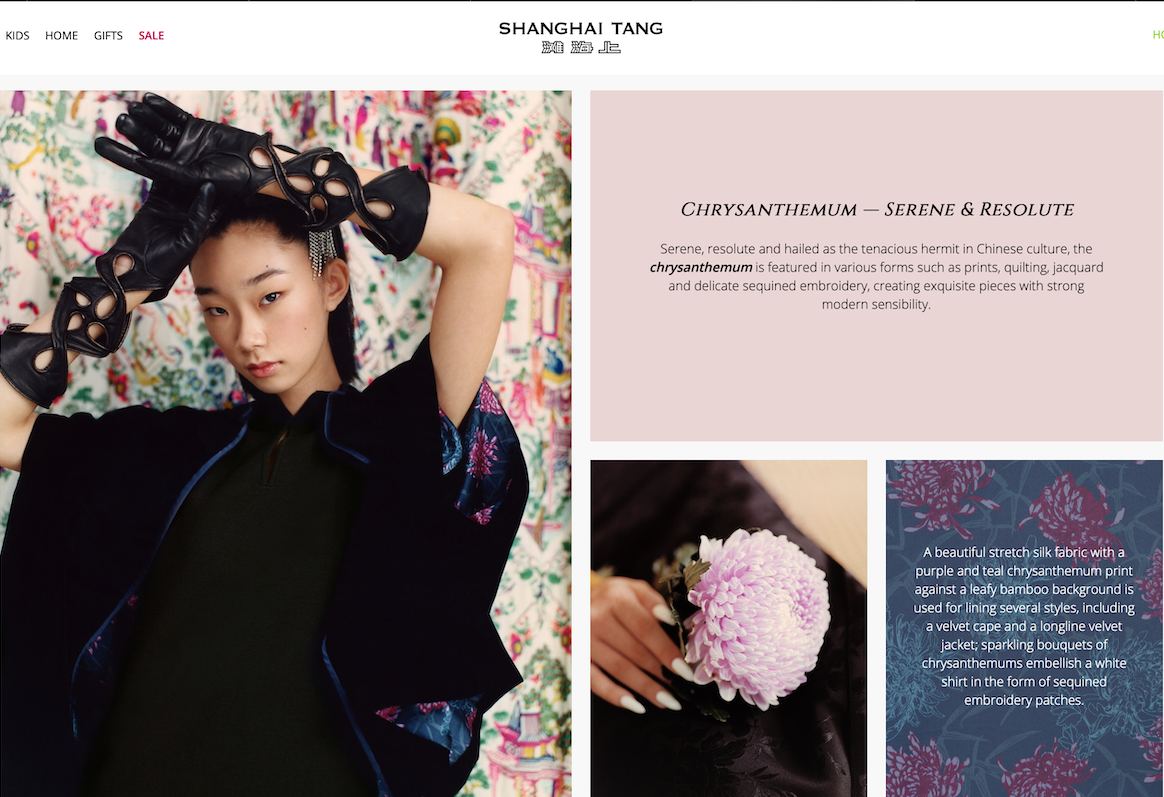Open the pink chrysanthemum flower photo
The height and width of the screenshot is (797, 1164).
(x=728, y=629)
